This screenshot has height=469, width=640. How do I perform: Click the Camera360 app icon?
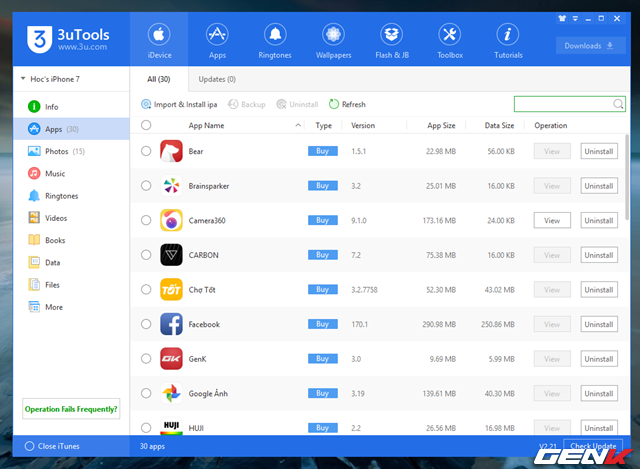(171, 220)
